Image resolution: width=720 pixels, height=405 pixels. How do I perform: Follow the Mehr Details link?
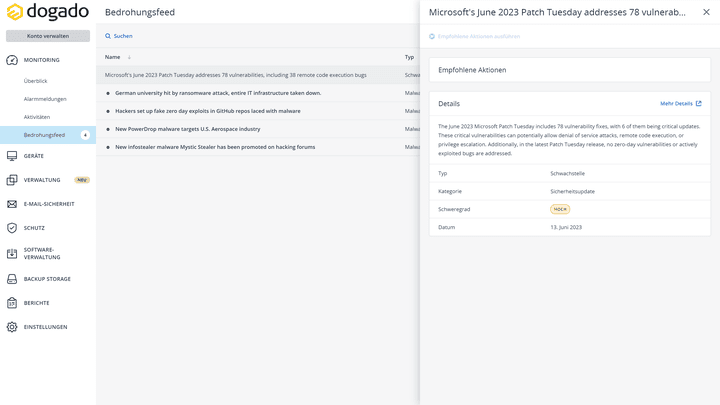(x=680, y=103)
